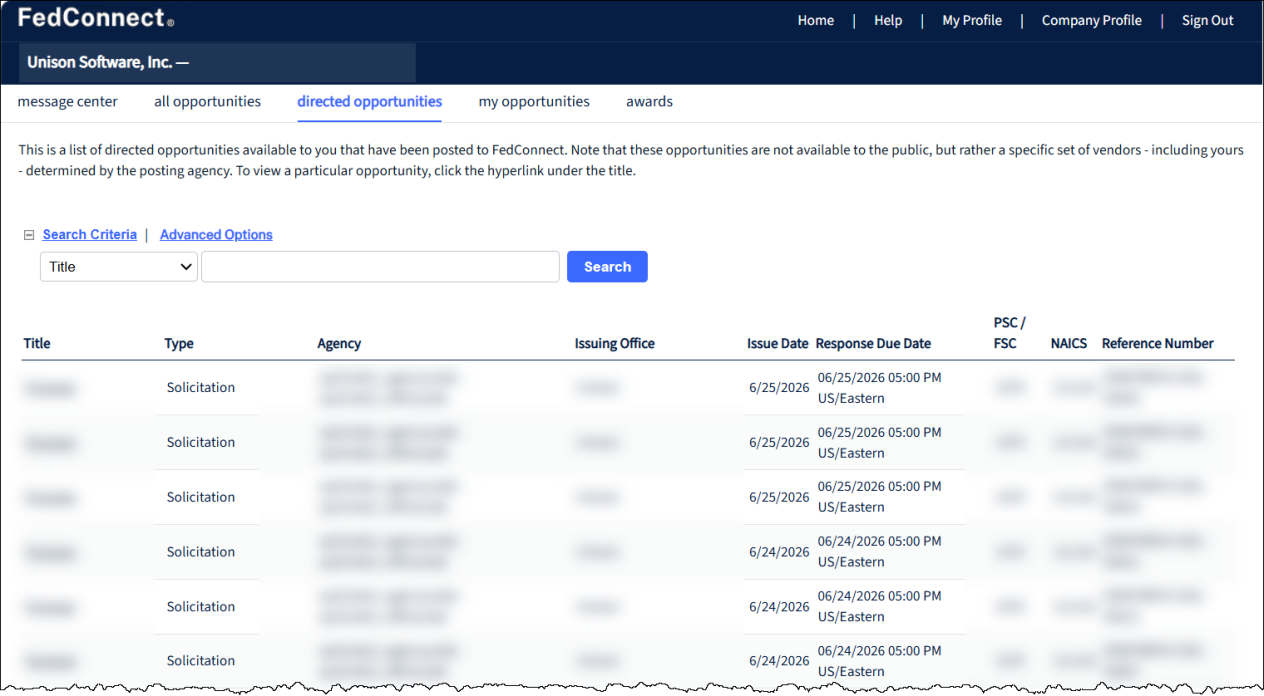Open Company Profile page
The width and height of the screenshot is (1264, 696).
[1092, 21]
